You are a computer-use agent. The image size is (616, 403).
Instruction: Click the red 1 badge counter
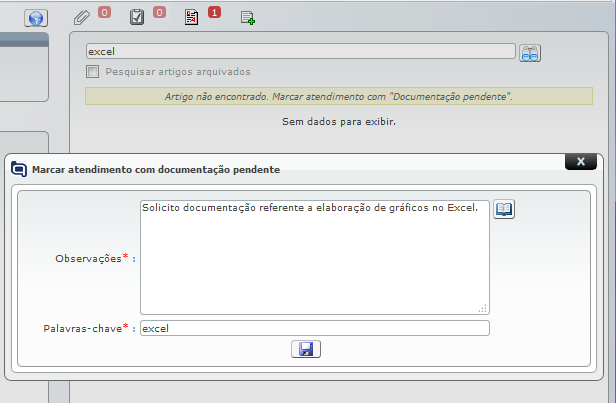pyautogui.click(x=214, y=13)
